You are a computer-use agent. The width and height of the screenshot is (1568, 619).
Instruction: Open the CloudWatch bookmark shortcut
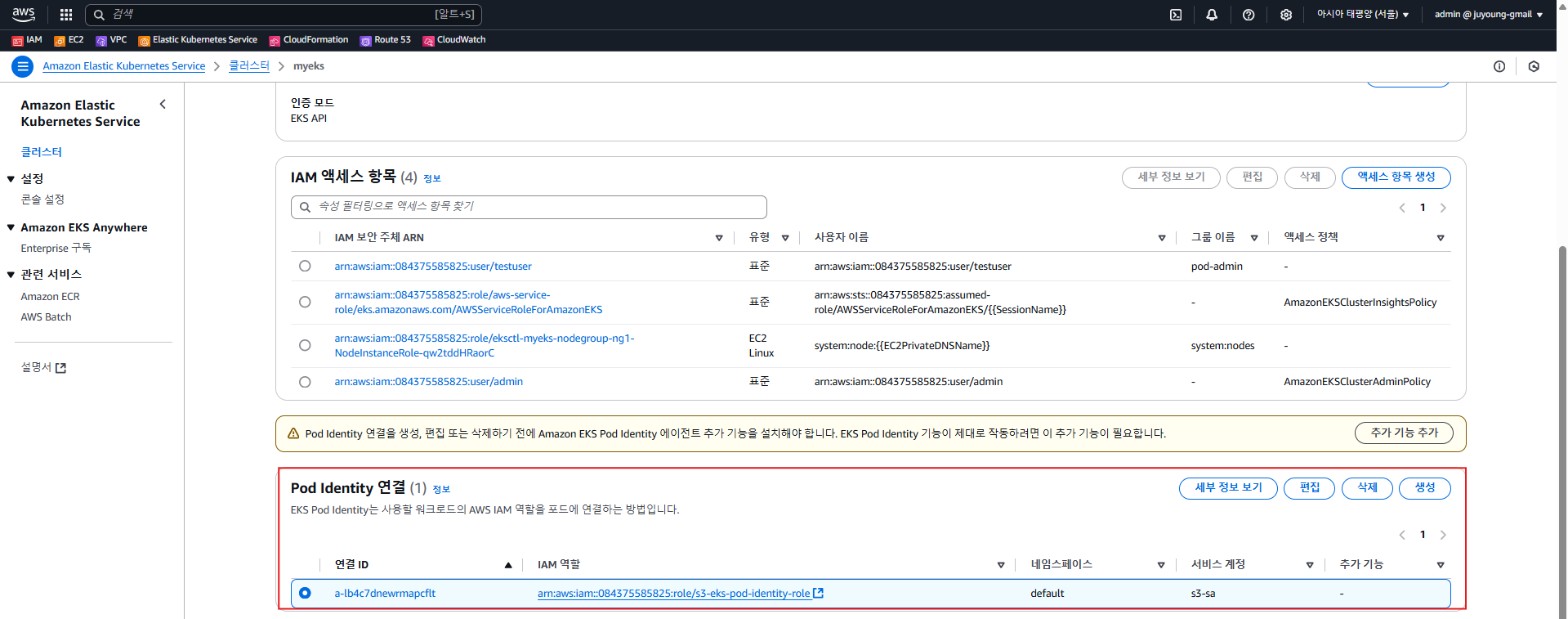(454, 40)
